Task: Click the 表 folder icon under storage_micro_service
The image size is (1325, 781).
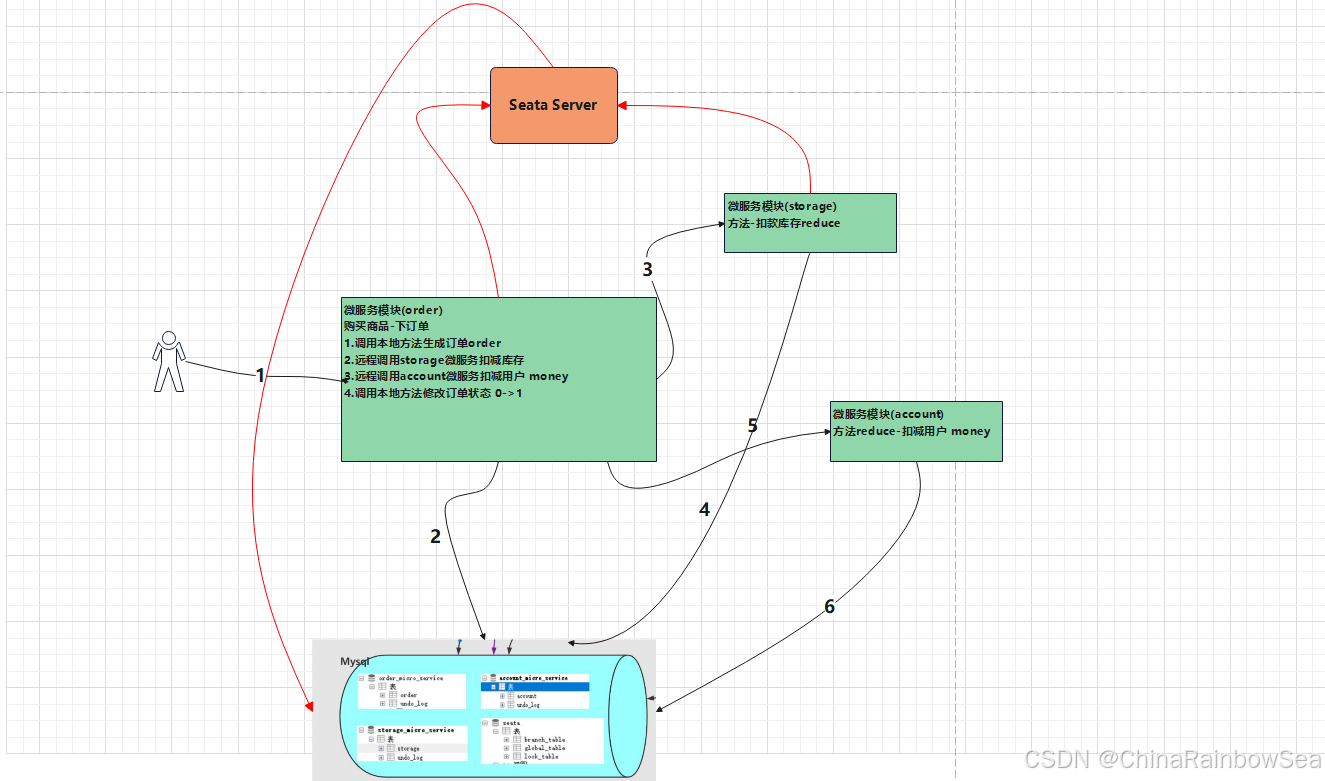Action: [x=381, y=739]
